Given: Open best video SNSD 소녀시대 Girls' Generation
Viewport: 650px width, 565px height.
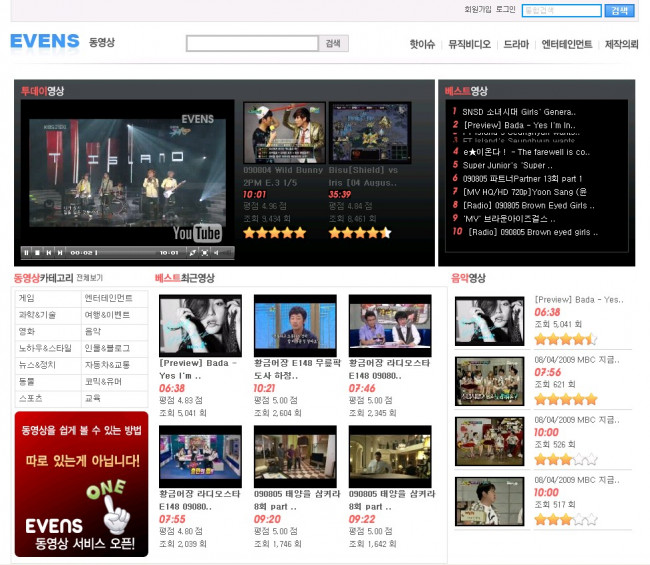Looking at the screenshot, I should tap(519, 112).
